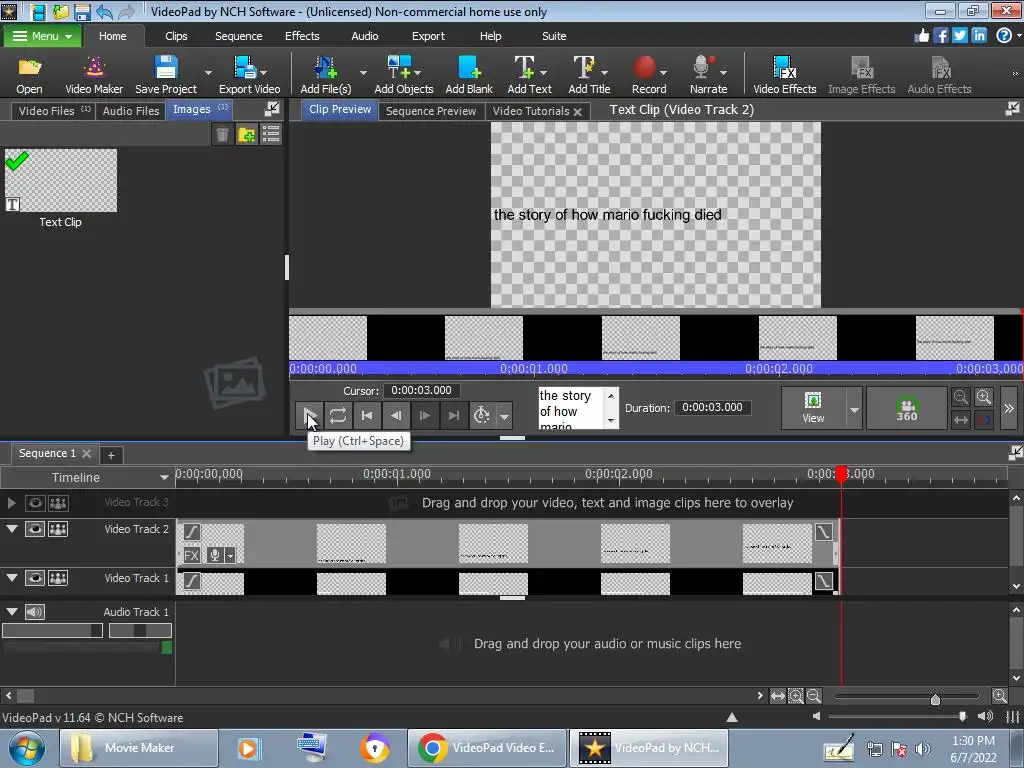Switch to the Audio Files bin tab
This screenshot has height=768, width=1024.
[131, 111]
